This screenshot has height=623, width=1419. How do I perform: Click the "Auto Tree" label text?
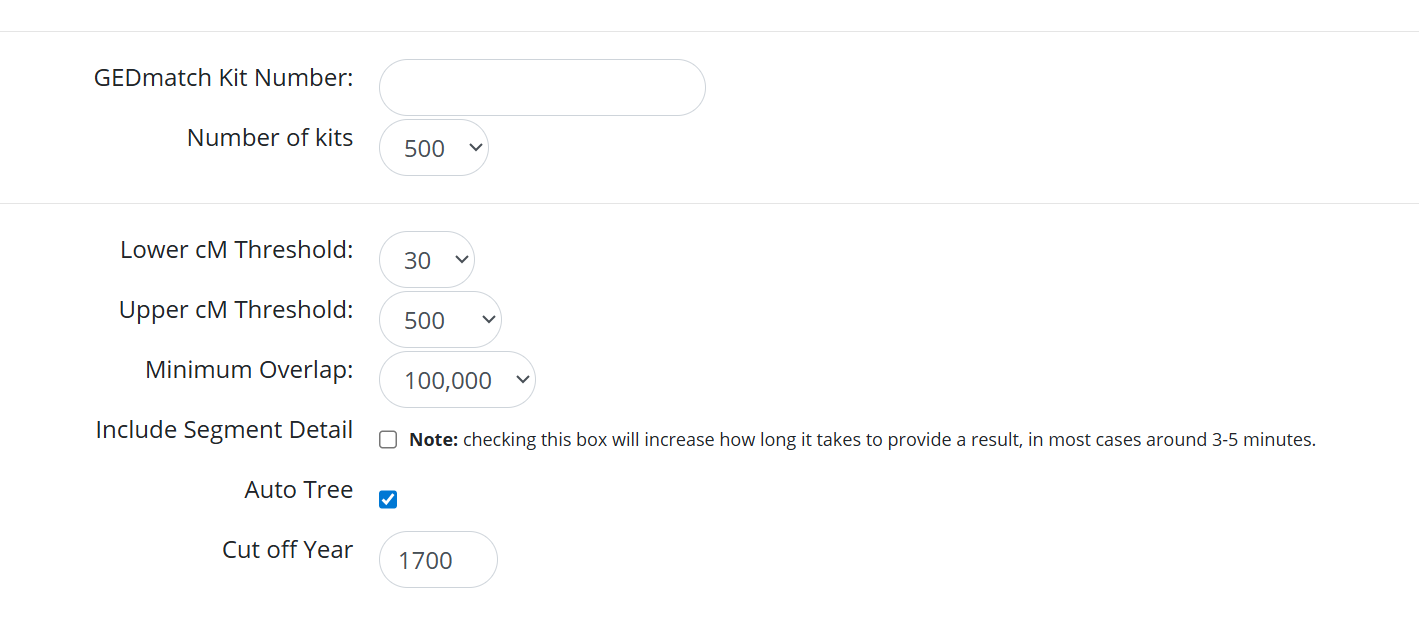[298, 490]
